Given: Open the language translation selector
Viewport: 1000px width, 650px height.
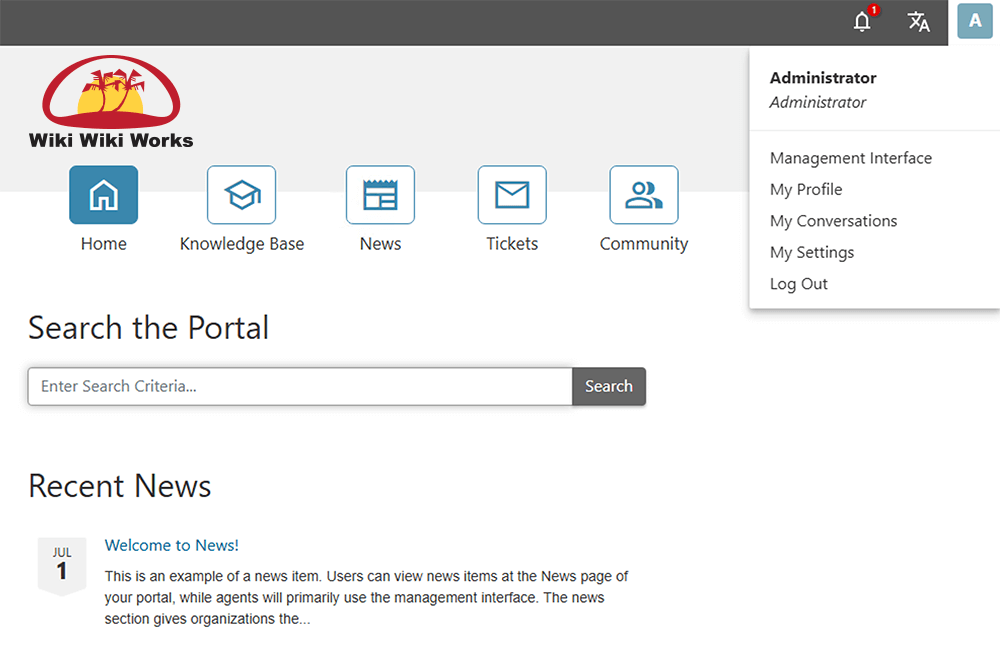Looking at the screenshot, I should pos(918,22).
